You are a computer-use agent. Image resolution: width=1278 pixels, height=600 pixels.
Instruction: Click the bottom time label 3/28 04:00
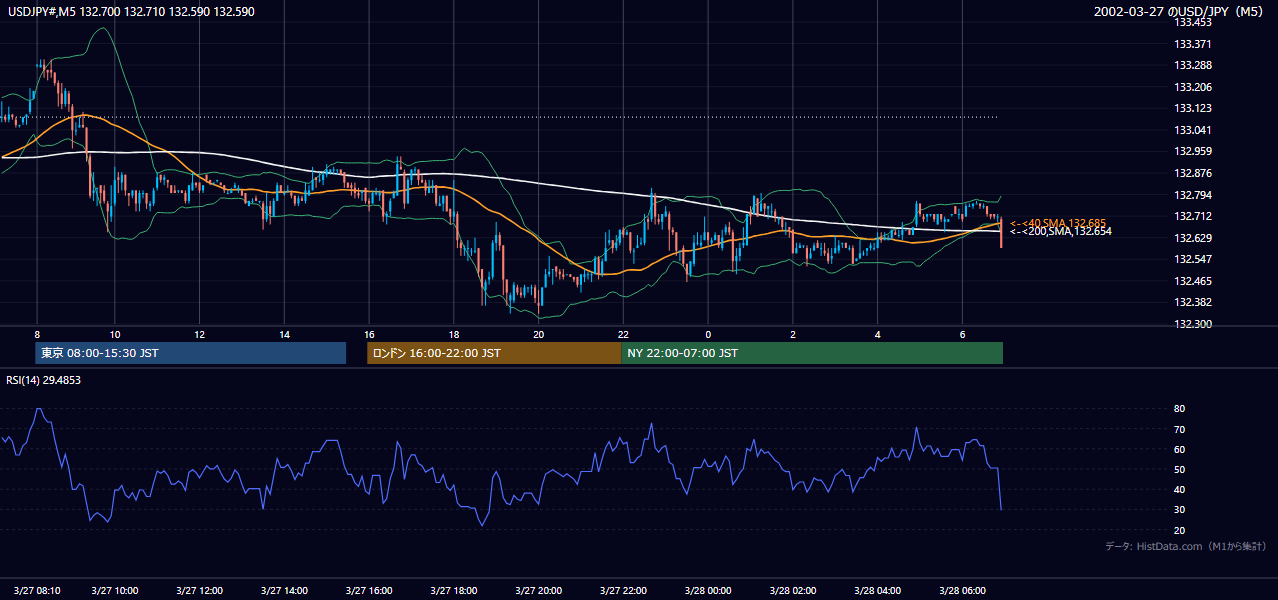[879, 590]
